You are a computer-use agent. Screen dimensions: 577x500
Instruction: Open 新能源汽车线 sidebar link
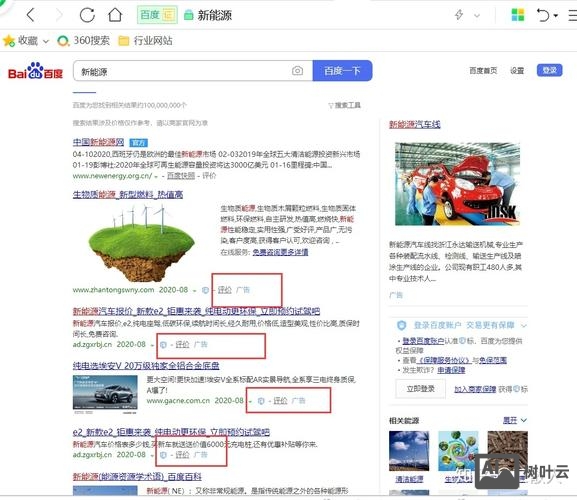coord(415,124)
